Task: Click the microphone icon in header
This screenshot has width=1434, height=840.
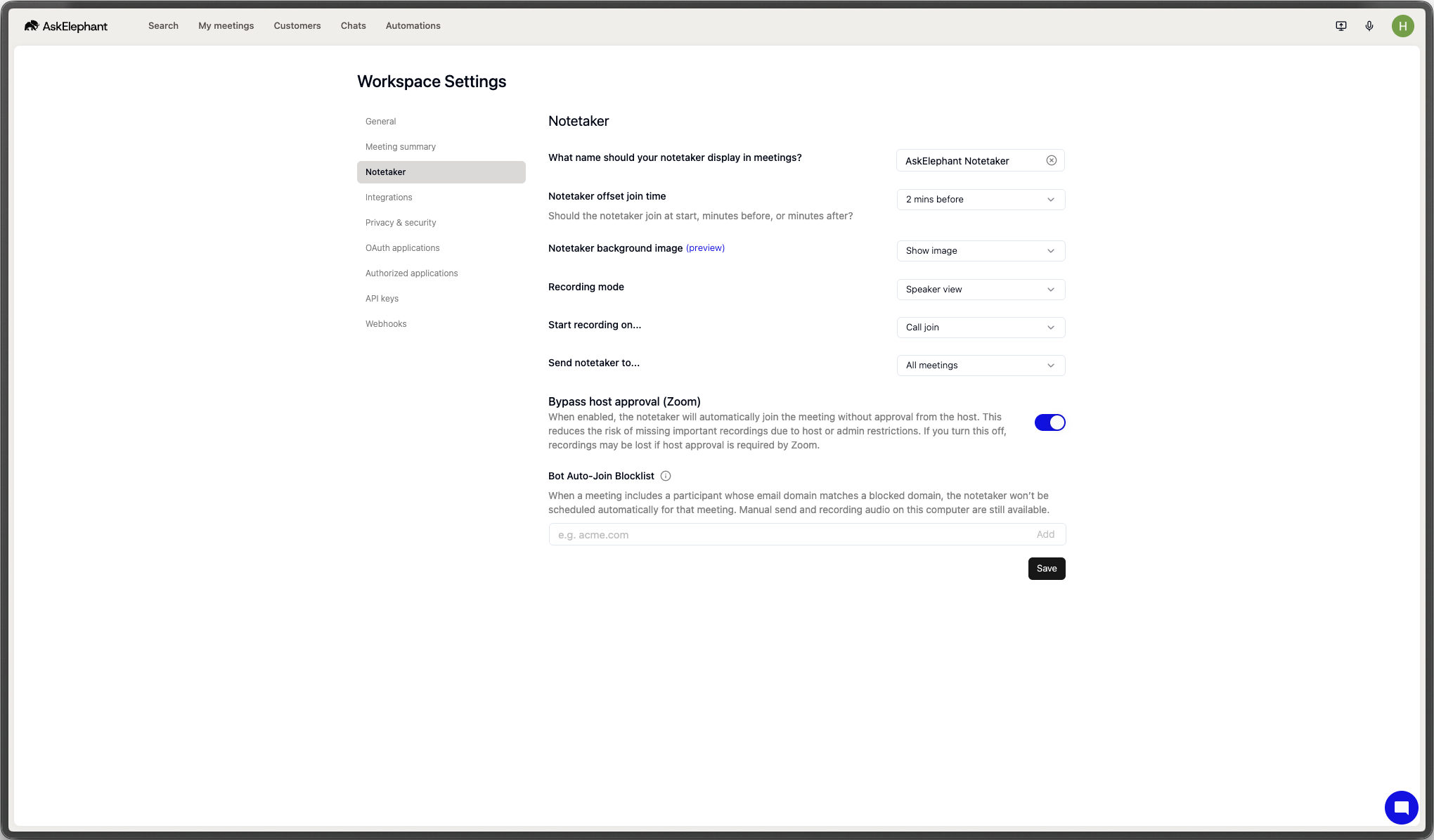Action: (1369, 26)
